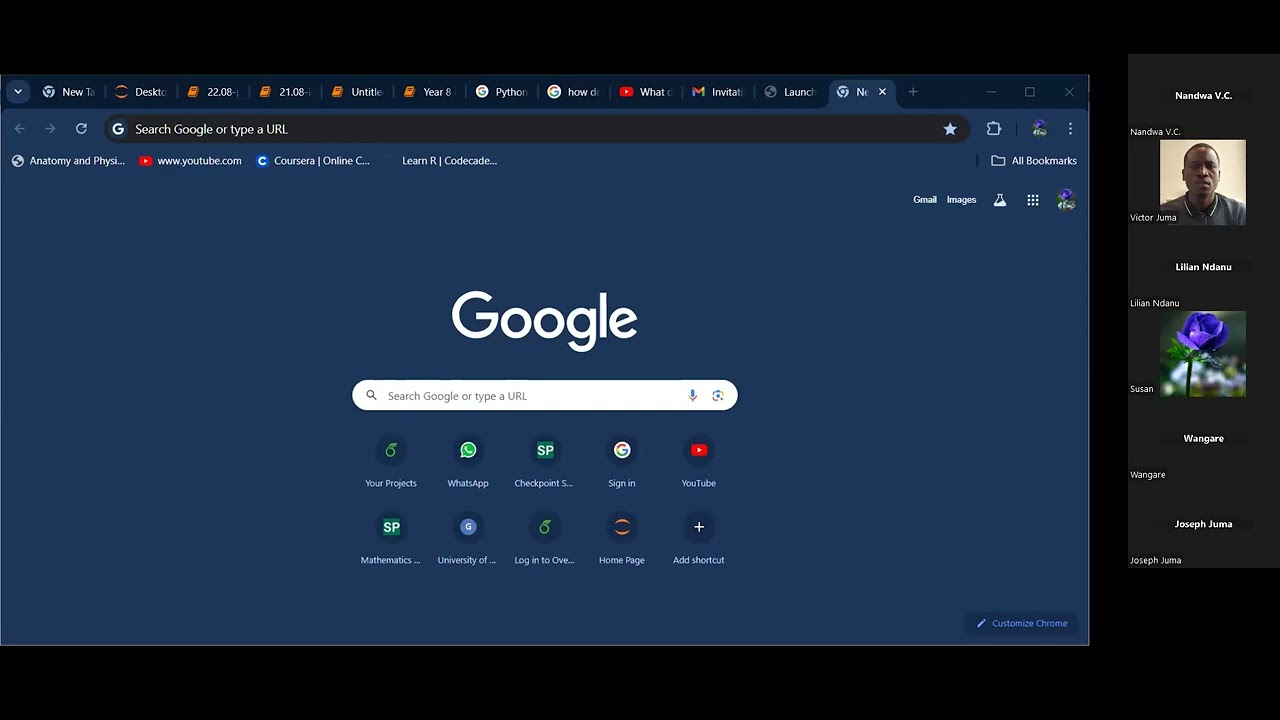Switch to the Untitled tab
Viewport: 1280px width, 720px height.
(356, 92)
